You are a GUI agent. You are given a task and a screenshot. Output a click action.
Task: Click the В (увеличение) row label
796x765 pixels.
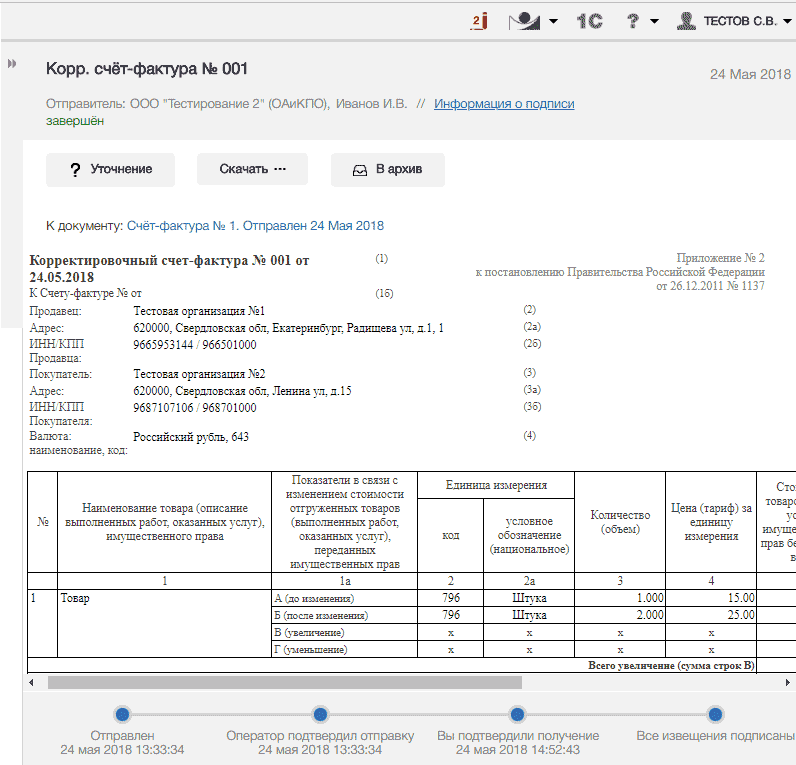click(x=344, y=633)
